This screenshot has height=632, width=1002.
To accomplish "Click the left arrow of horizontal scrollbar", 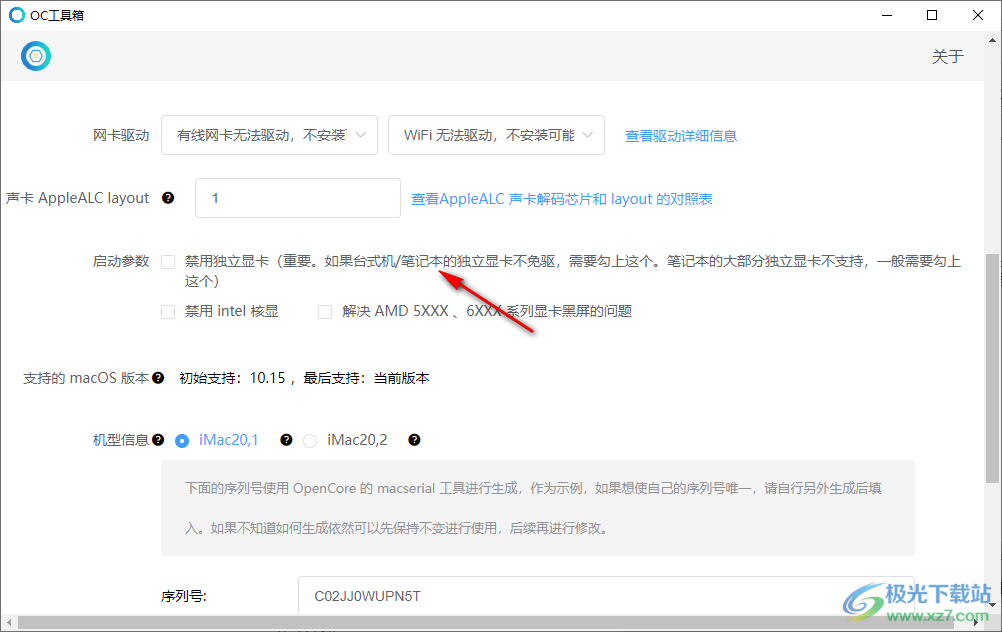I will pyautogui.click(x=9, y=622).
